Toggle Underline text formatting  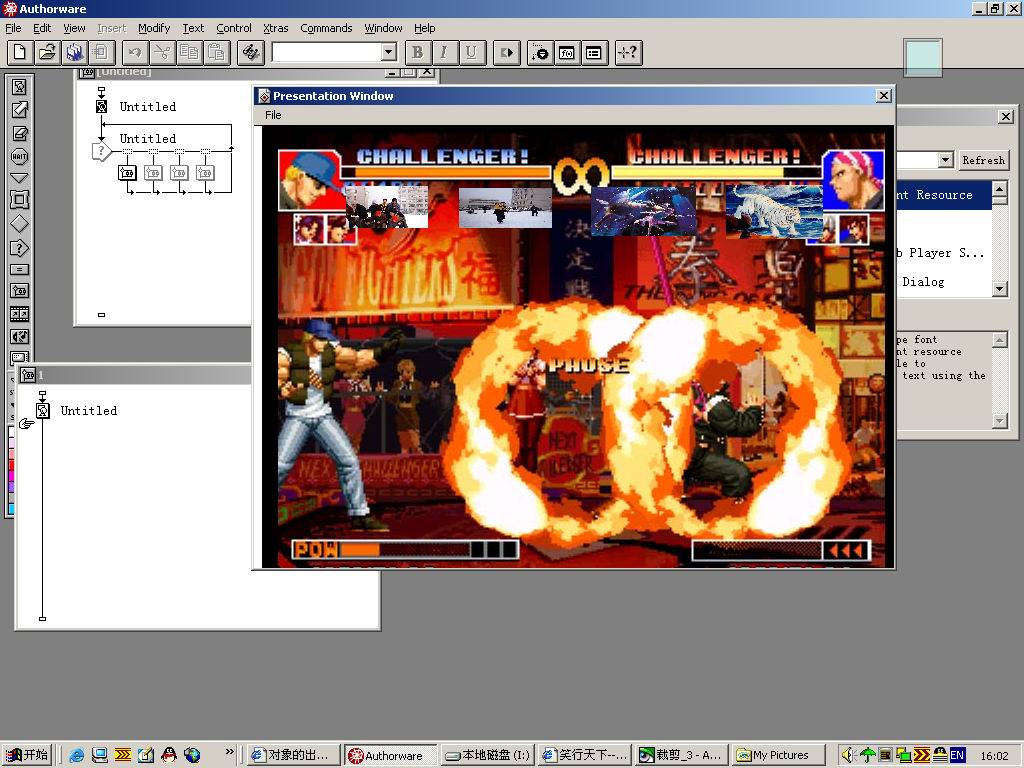471,52
